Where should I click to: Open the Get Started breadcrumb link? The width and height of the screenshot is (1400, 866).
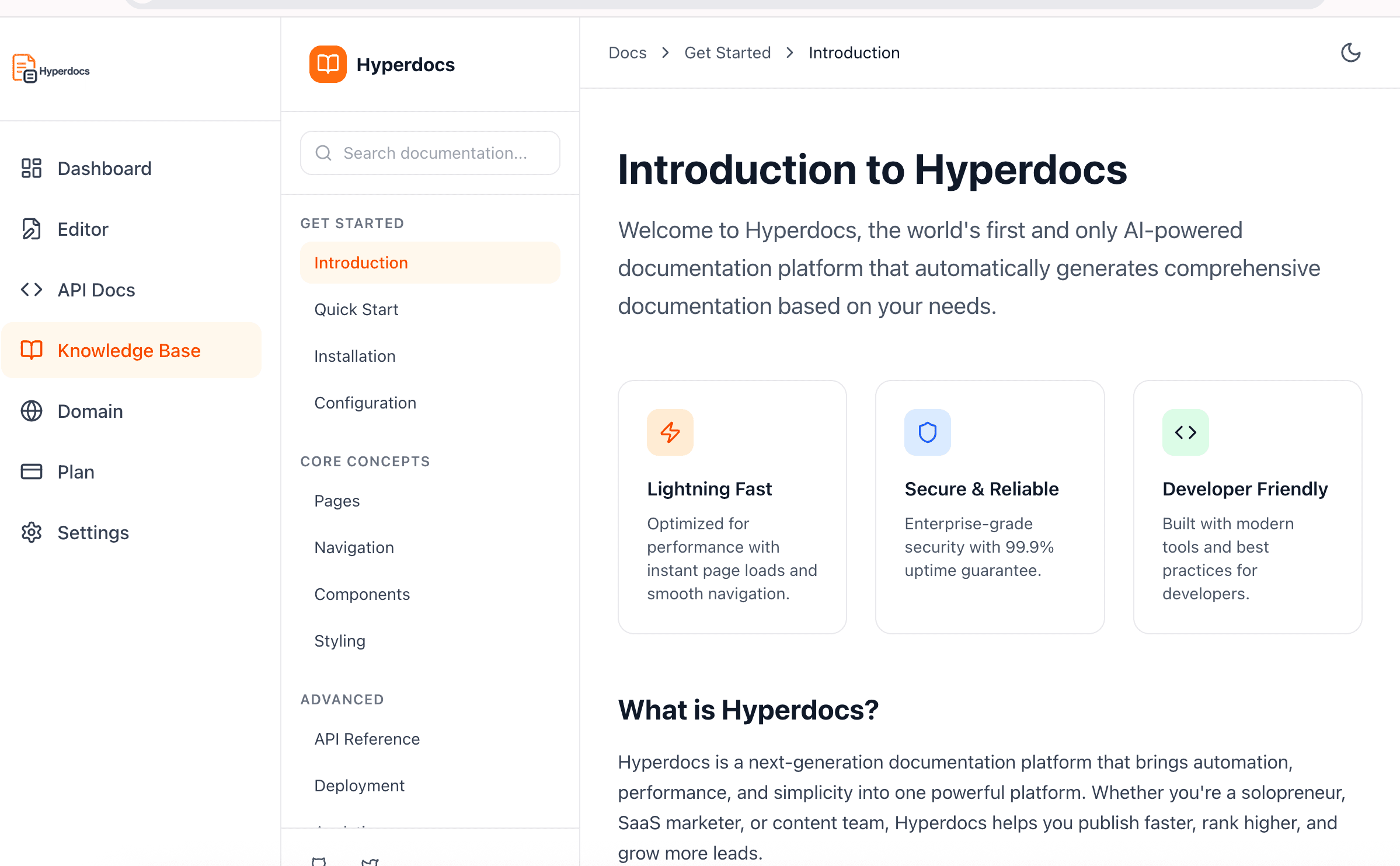click(727, 53)
